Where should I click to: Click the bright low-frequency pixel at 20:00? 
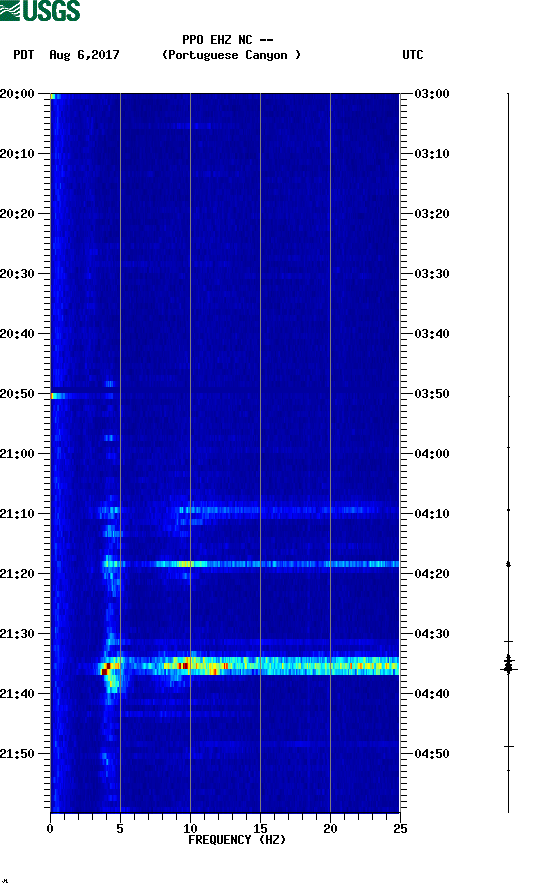coord(53,96)
